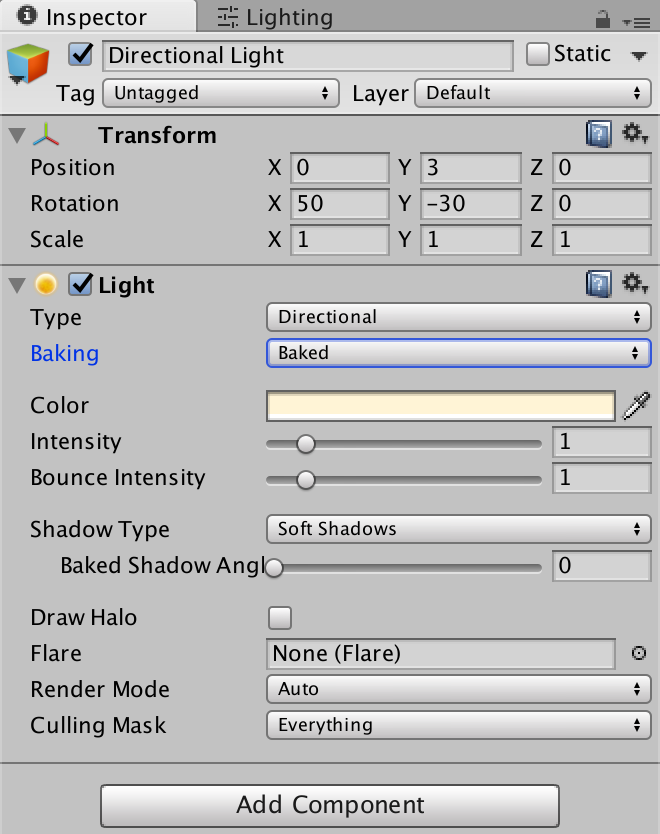Screen dimensions: 660x834
Task: Collapse the Light component foldout
Action: point(18,285)
